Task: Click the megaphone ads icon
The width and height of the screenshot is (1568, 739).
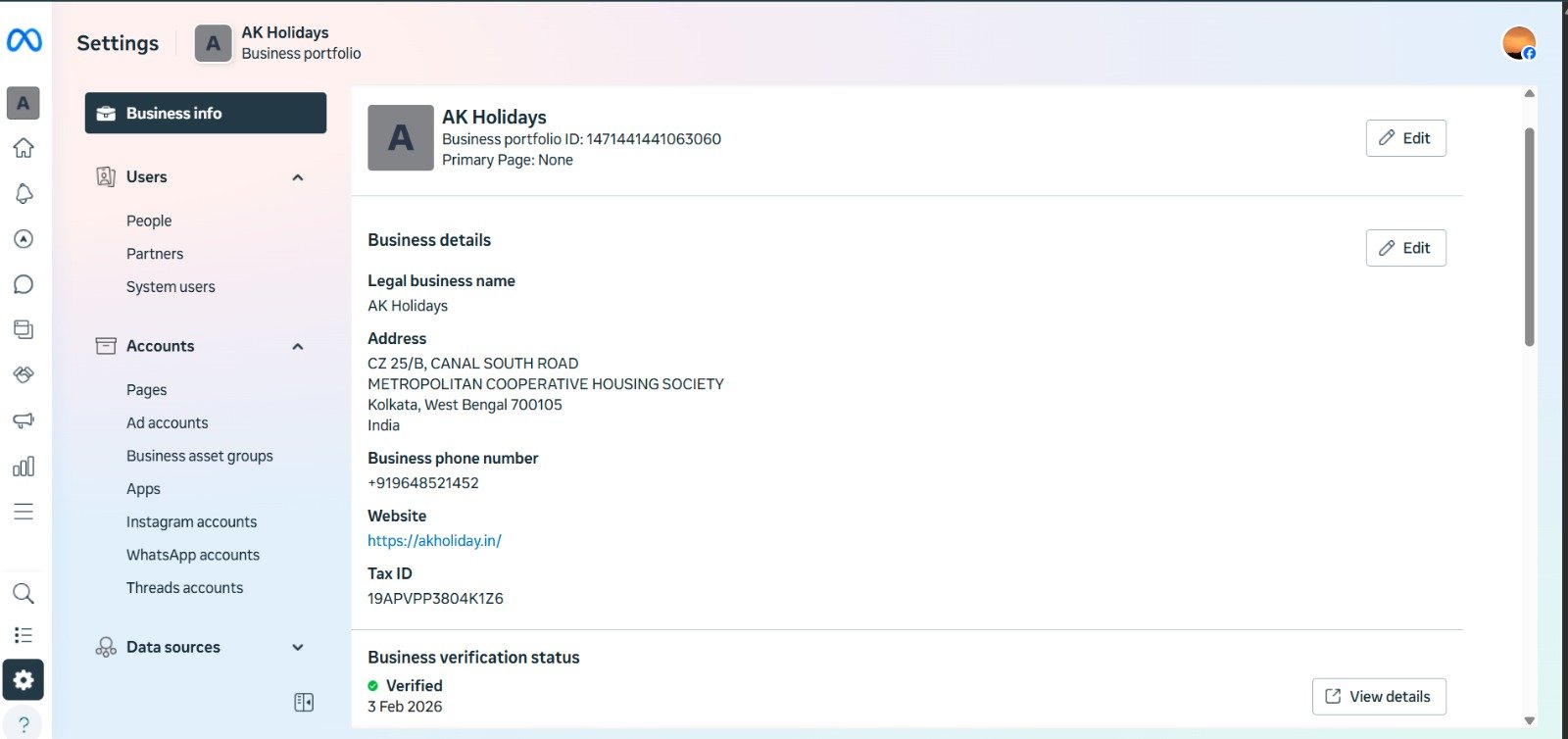Action: coord(24,420)
